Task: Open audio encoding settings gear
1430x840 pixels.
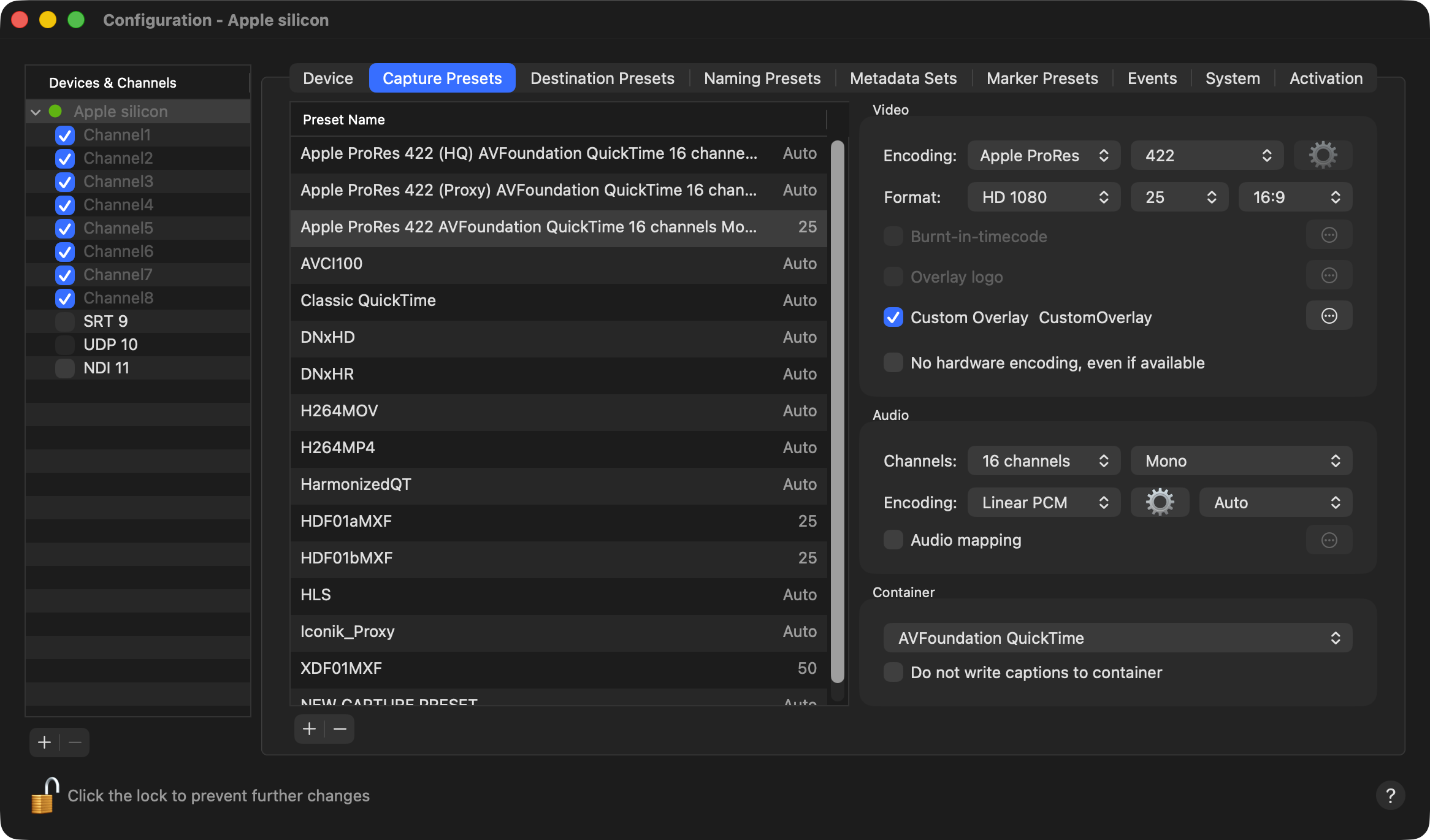Action: pos(1160,502)
